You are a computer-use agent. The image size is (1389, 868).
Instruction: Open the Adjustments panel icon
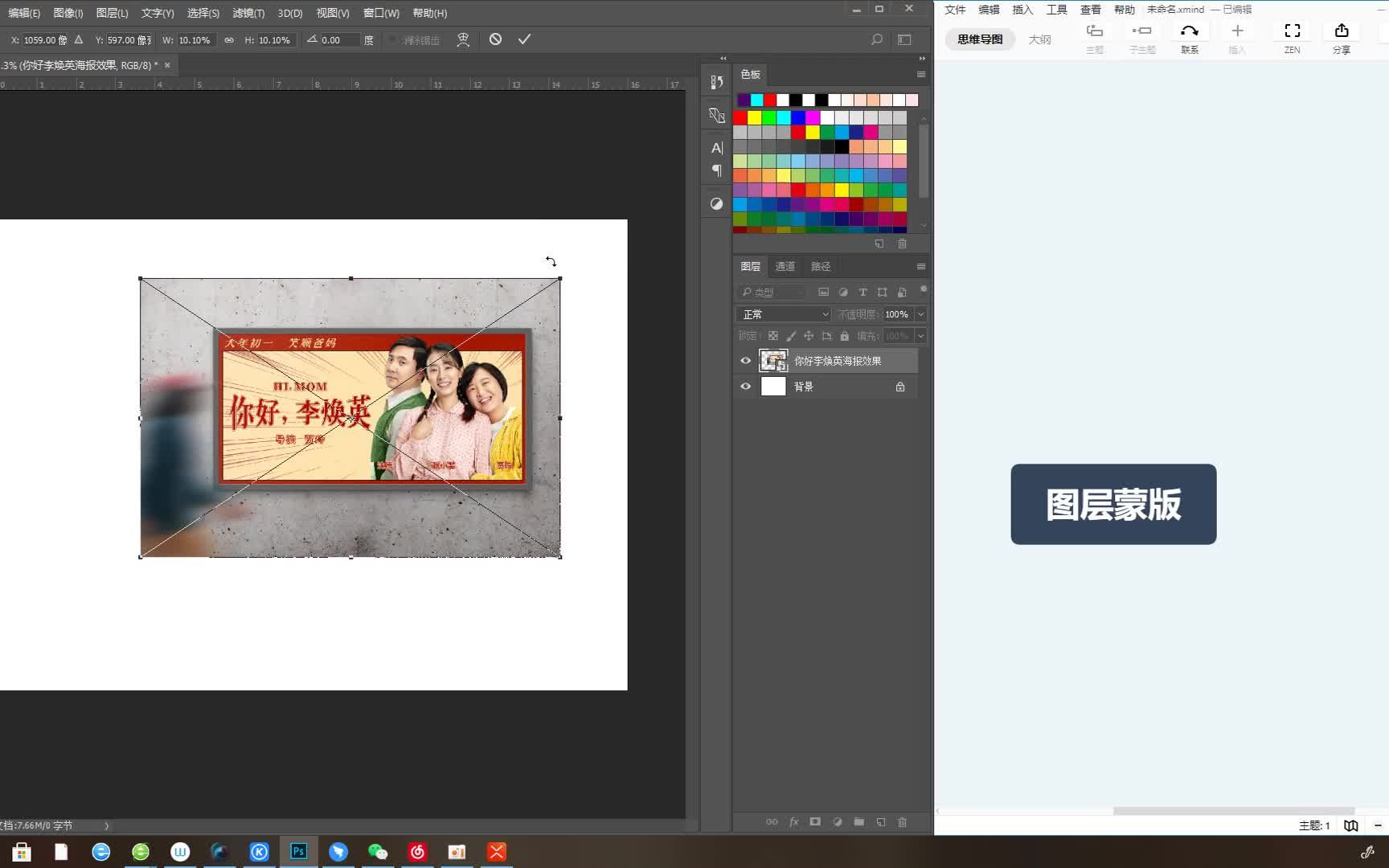(716, 204)
